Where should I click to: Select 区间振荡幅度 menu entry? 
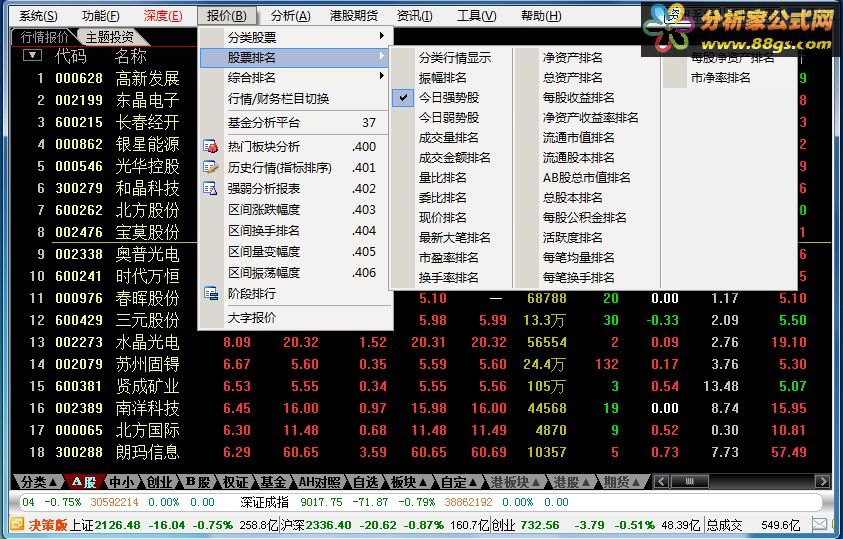tap(295, 272)
